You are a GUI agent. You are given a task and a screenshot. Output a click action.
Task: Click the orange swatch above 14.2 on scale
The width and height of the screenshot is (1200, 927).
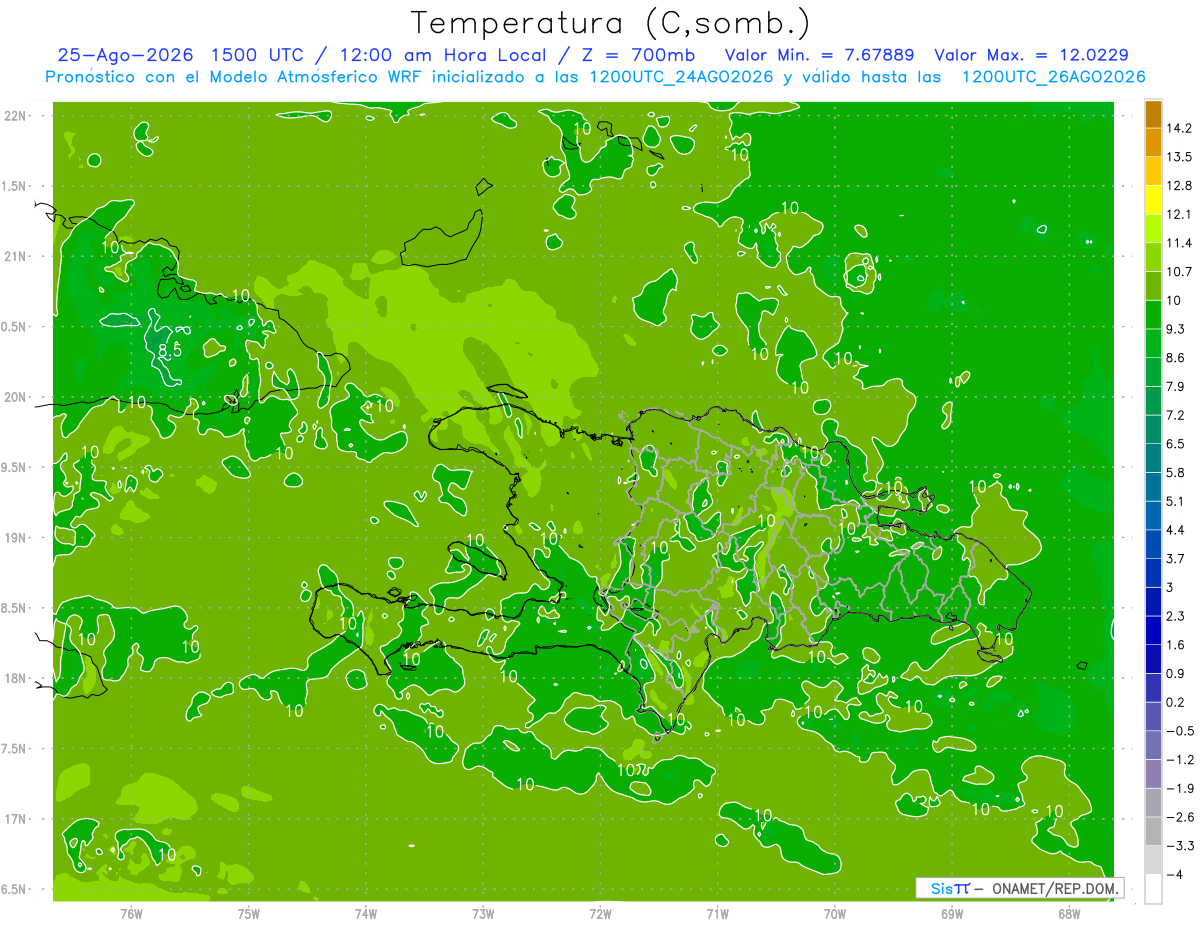click(1153, 114)
